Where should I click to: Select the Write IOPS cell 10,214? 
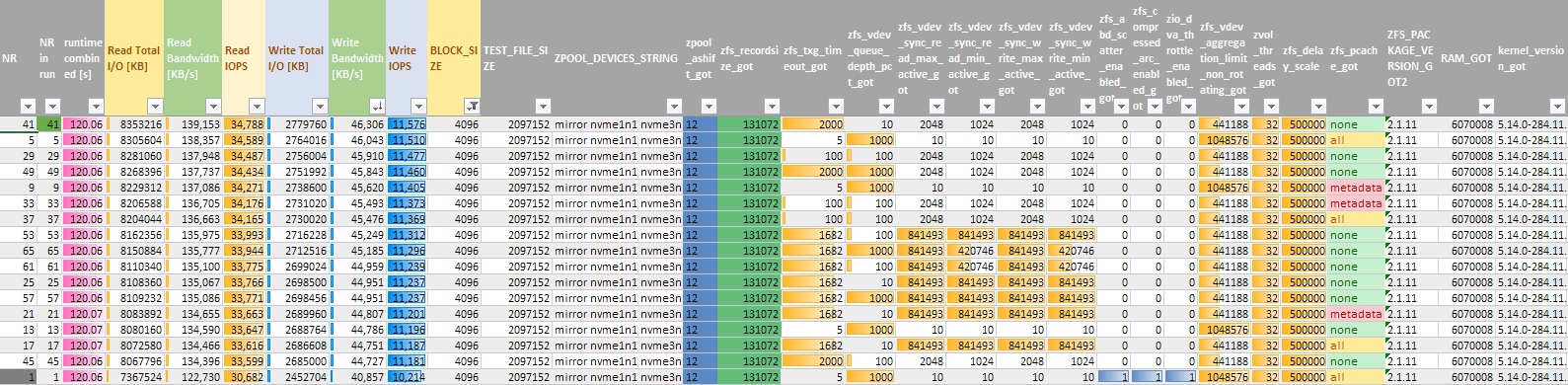tap(408, 377)
